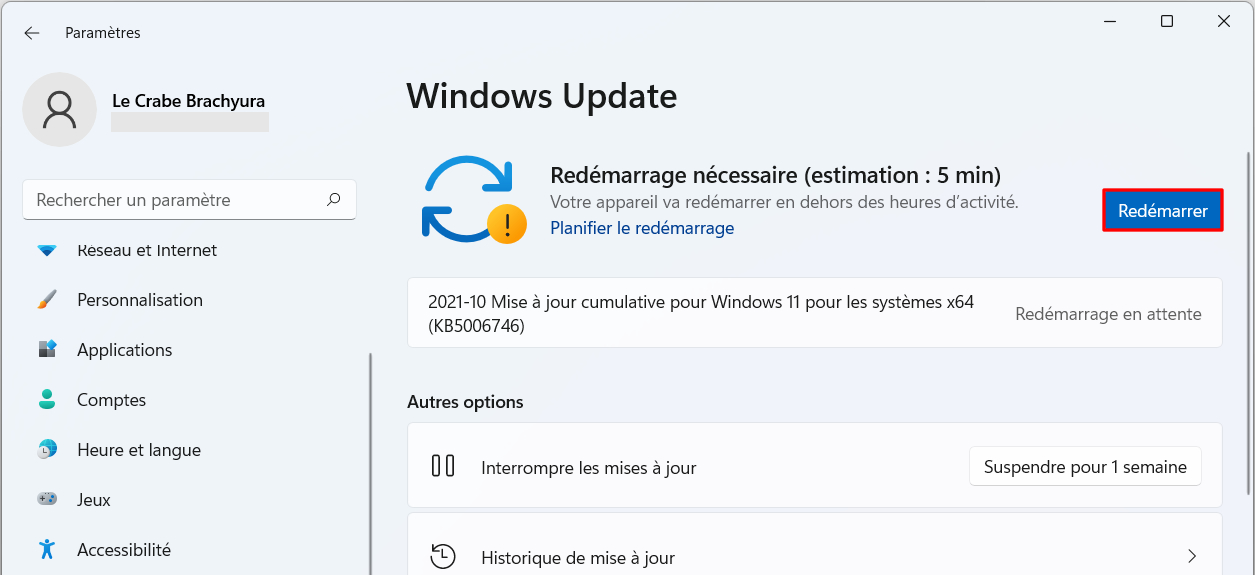Click the Réseau et Internet sidebar icon
This screenshot has width=1255, height=575.
tap(47, 250)
